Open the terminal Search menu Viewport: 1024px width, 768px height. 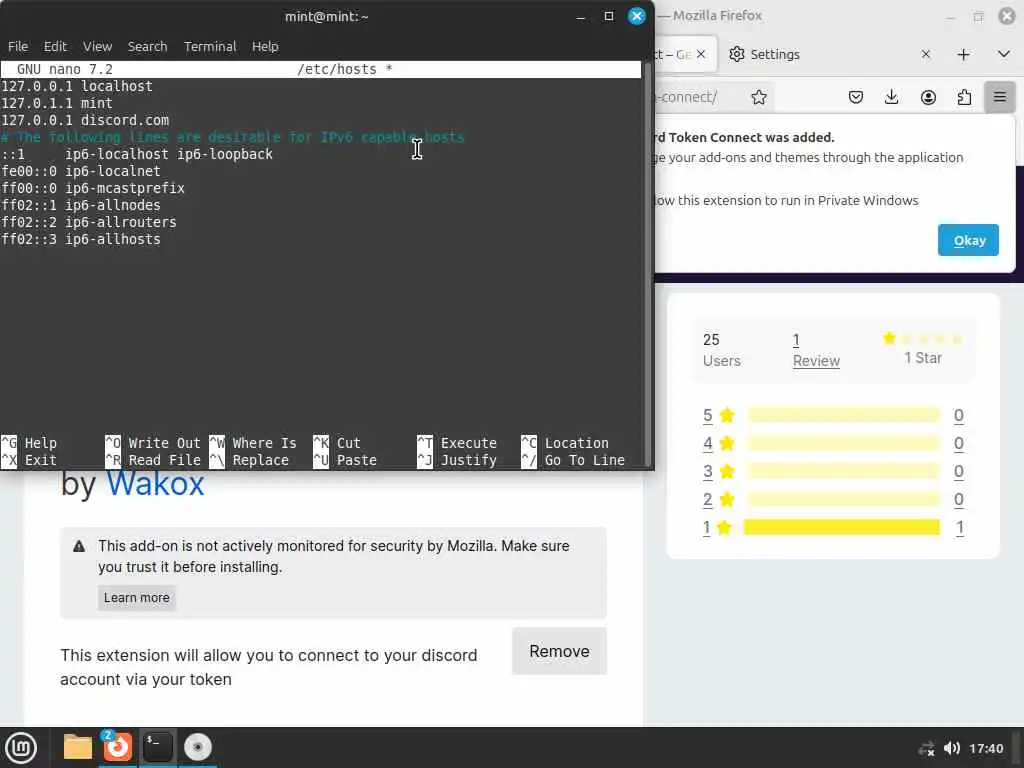[148, 46]
